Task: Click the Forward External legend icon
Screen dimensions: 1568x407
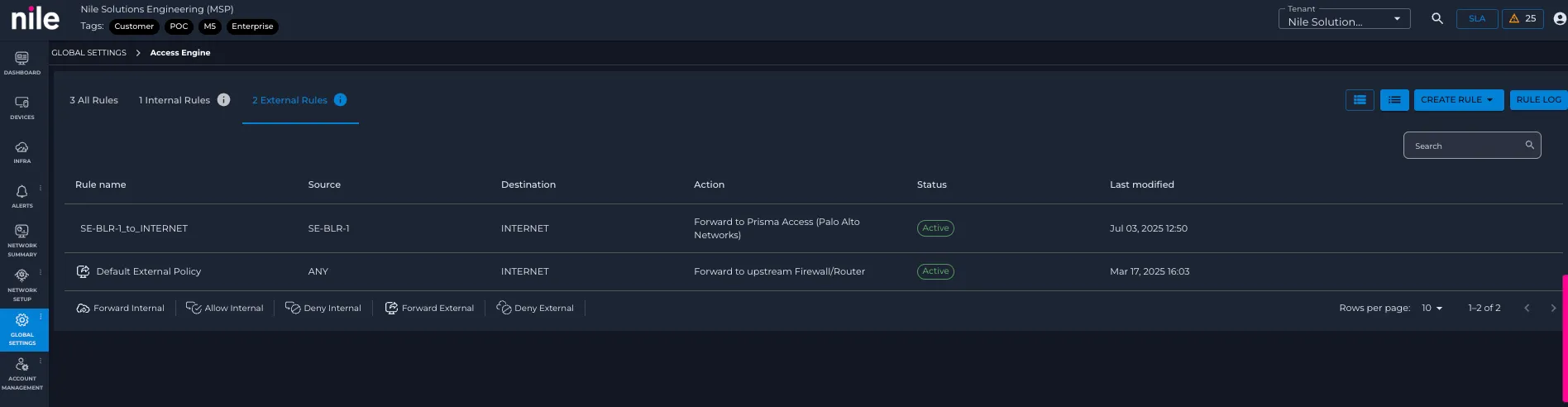Action: (x=391, y=308)
